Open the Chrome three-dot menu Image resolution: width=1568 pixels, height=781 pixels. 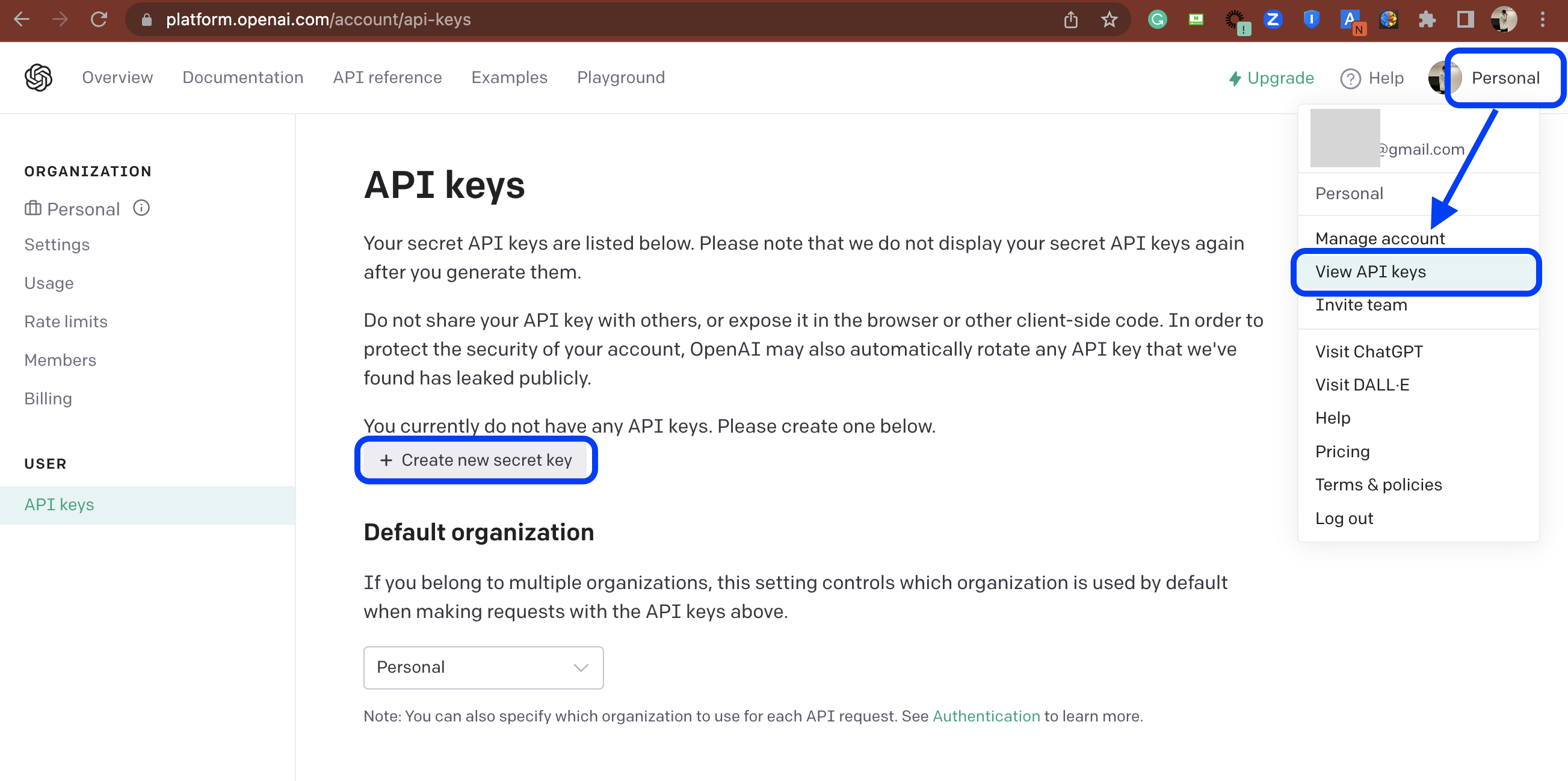click(x=1543, y=19)
